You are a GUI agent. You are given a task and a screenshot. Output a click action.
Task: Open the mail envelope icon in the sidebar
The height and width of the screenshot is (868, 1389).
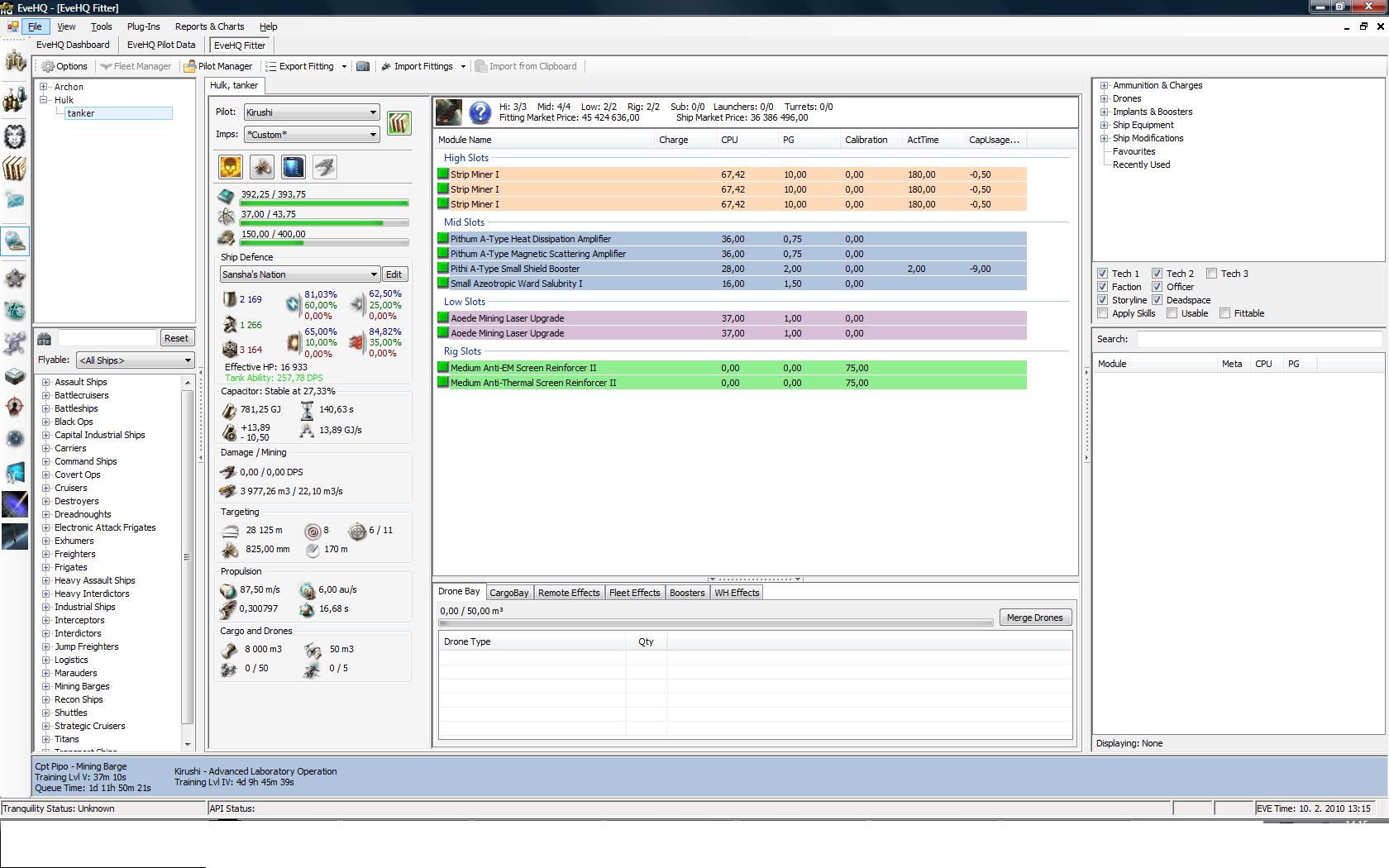coord(15,201)
